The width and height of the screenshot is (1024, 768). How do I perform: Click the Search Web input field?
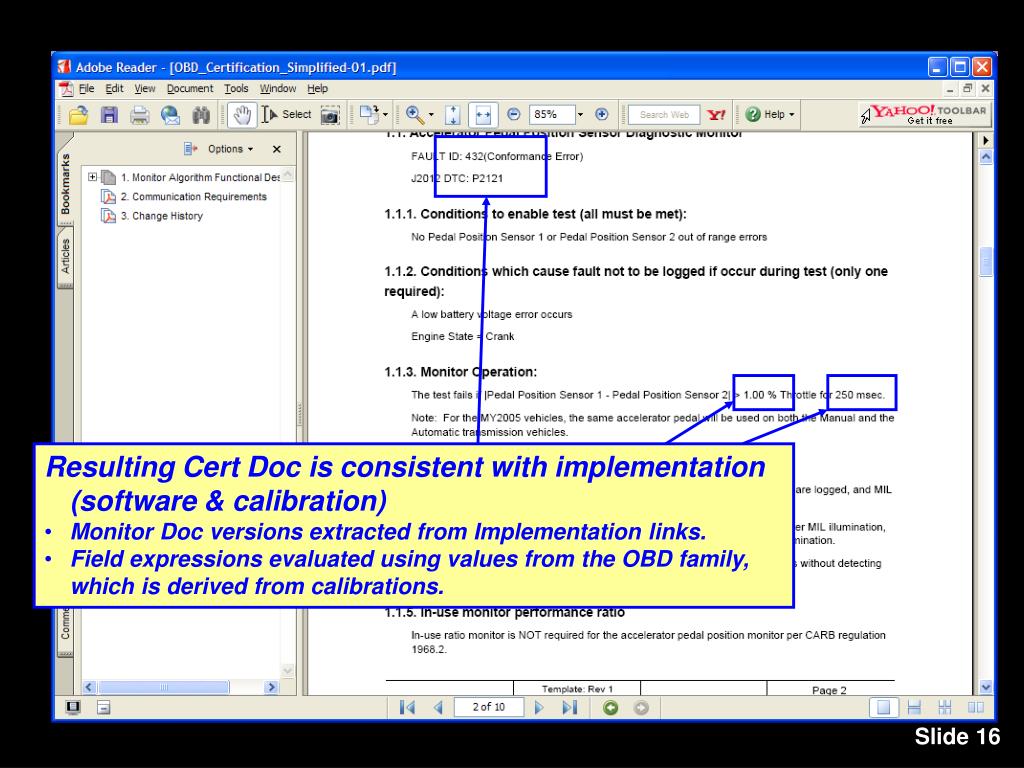click(x=664, y=115)
